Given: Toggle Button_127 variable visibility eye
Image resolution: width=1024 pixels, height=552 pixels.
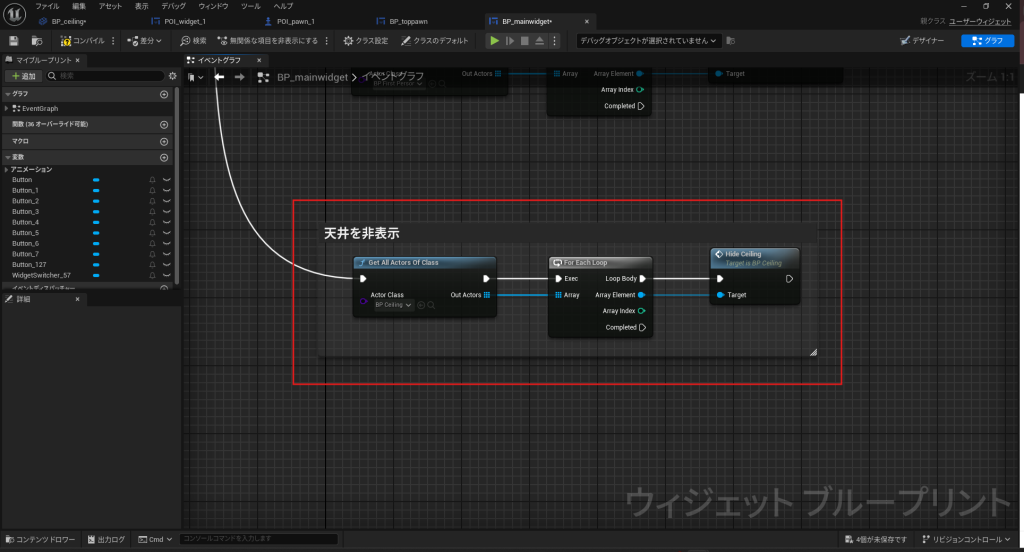Looking at the screenshot, I should point(167,265).
